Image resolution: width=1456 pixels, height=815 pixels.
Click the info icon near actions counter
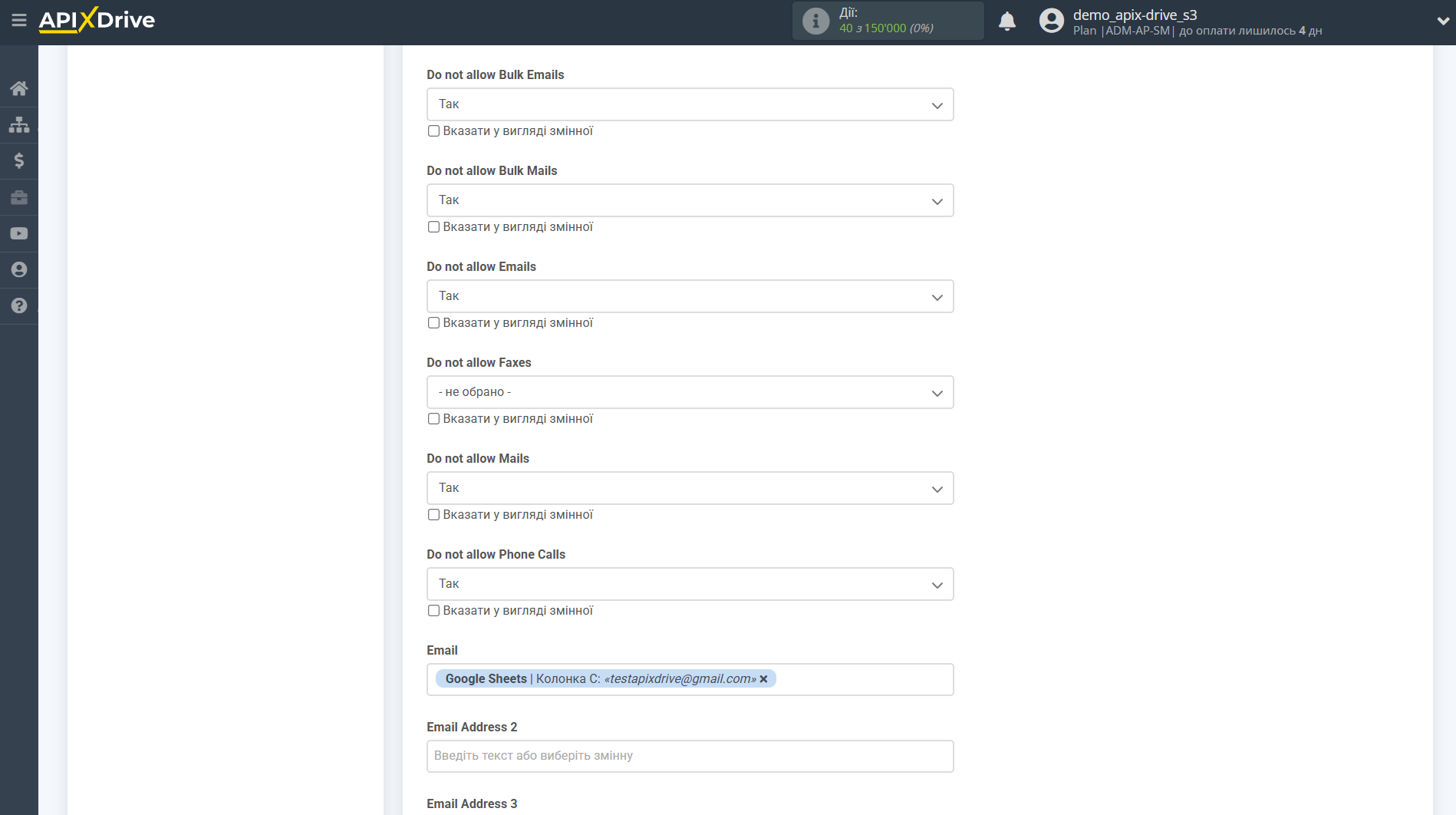815,21
